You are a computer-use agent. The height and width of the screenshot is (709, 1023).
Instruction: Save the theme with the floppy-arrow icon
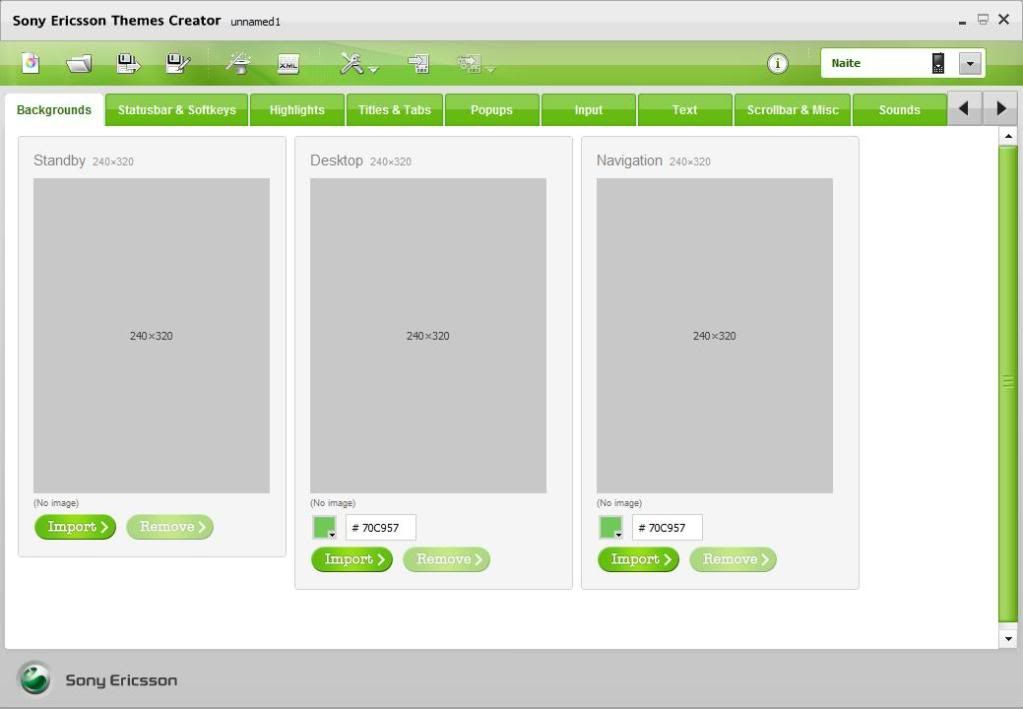point(128,63)
